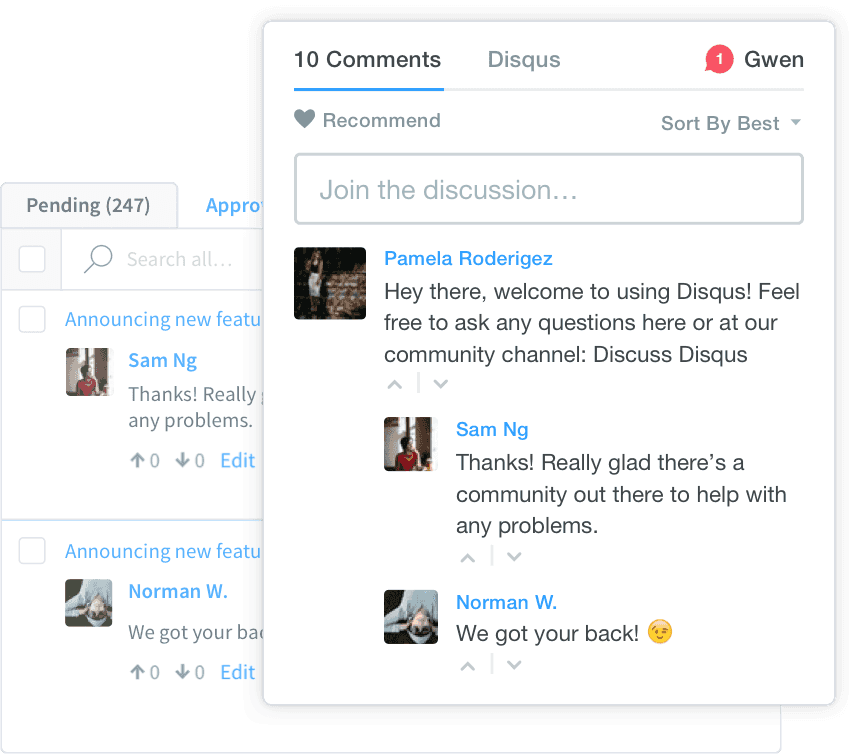Screen dimensions: 856x754
Task: Click Norman W.'s avatar in moderation list
Action: (88, 603)
